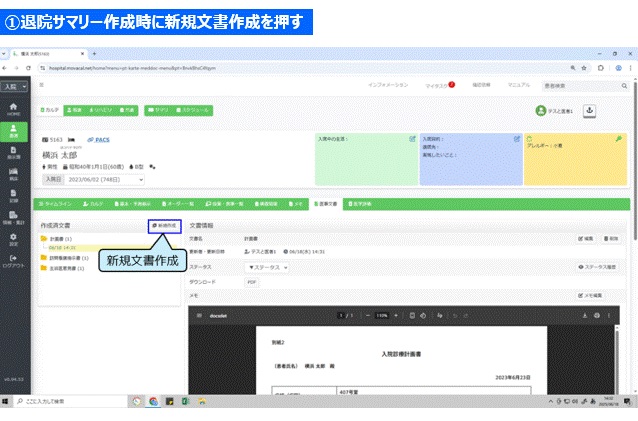
Task: Click fit-to-page icon in PDF toolbar
Action: tap(412, 316)
